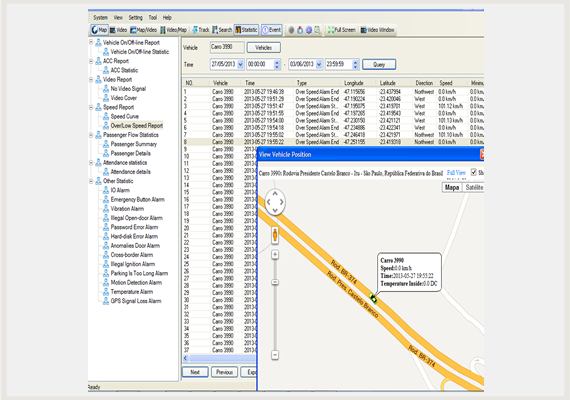This screenshot has height=400, width=570.
Task: Open the View menu
Action: point(118,17)
